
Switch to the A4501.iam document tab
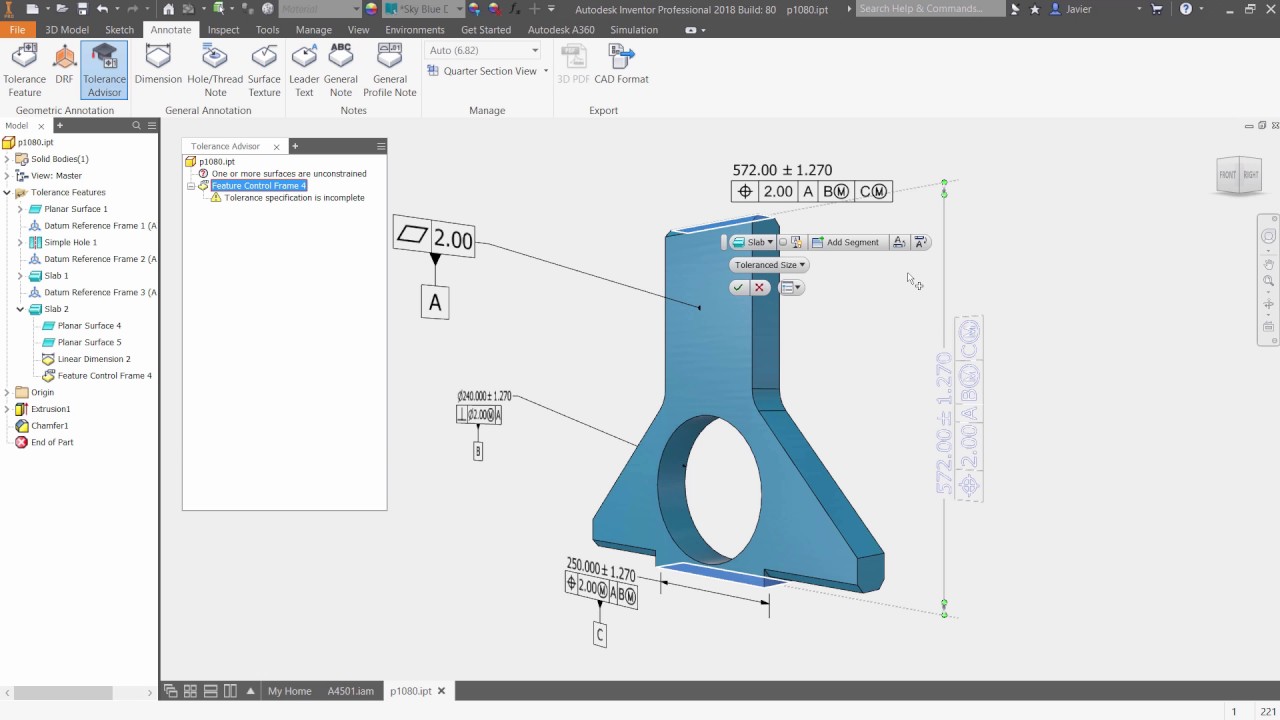tap(351, 691)
